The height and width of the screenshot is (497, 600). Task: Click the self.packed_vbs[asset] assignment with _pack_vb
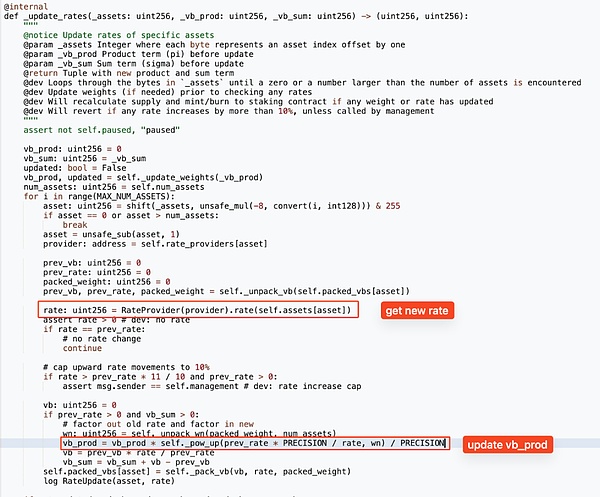pyautogui.click(x=197, y=471)
